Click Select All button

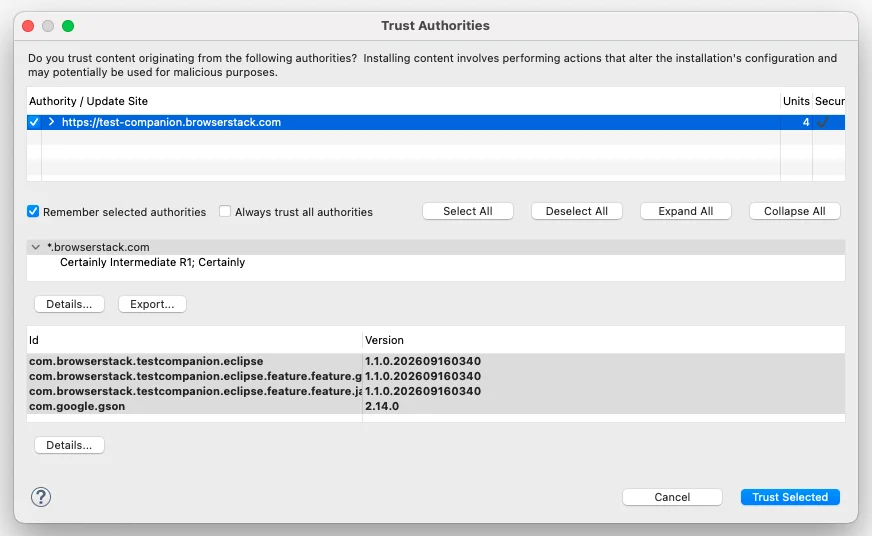tap(468, 211)
